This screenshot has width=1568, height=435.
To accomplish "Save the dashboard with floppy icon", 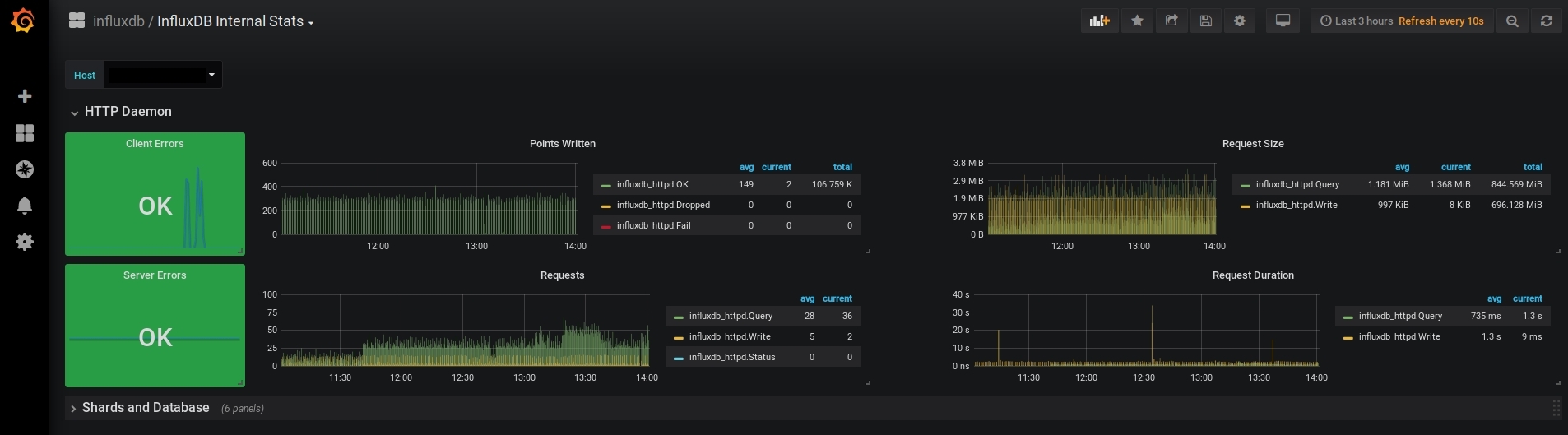I will tap(1205, 21).
